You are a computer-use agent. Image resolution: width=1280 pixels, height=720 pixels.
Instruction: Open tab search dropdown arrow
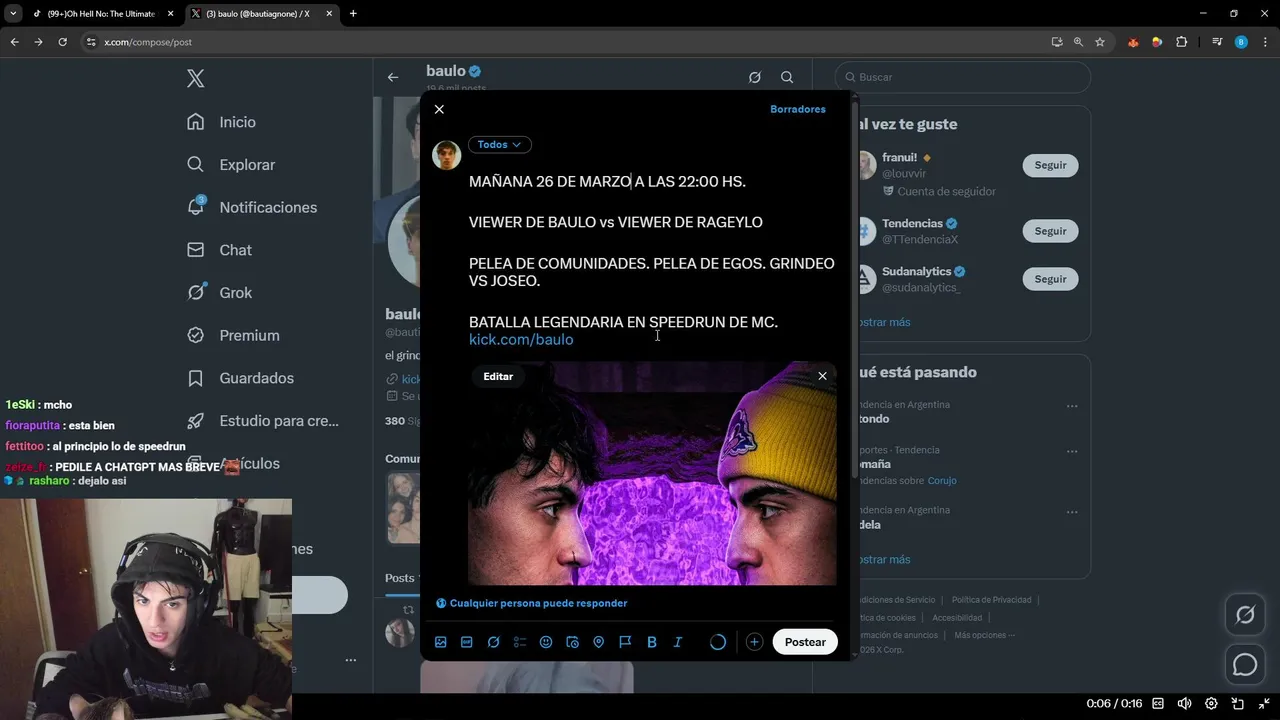[13, 14]
